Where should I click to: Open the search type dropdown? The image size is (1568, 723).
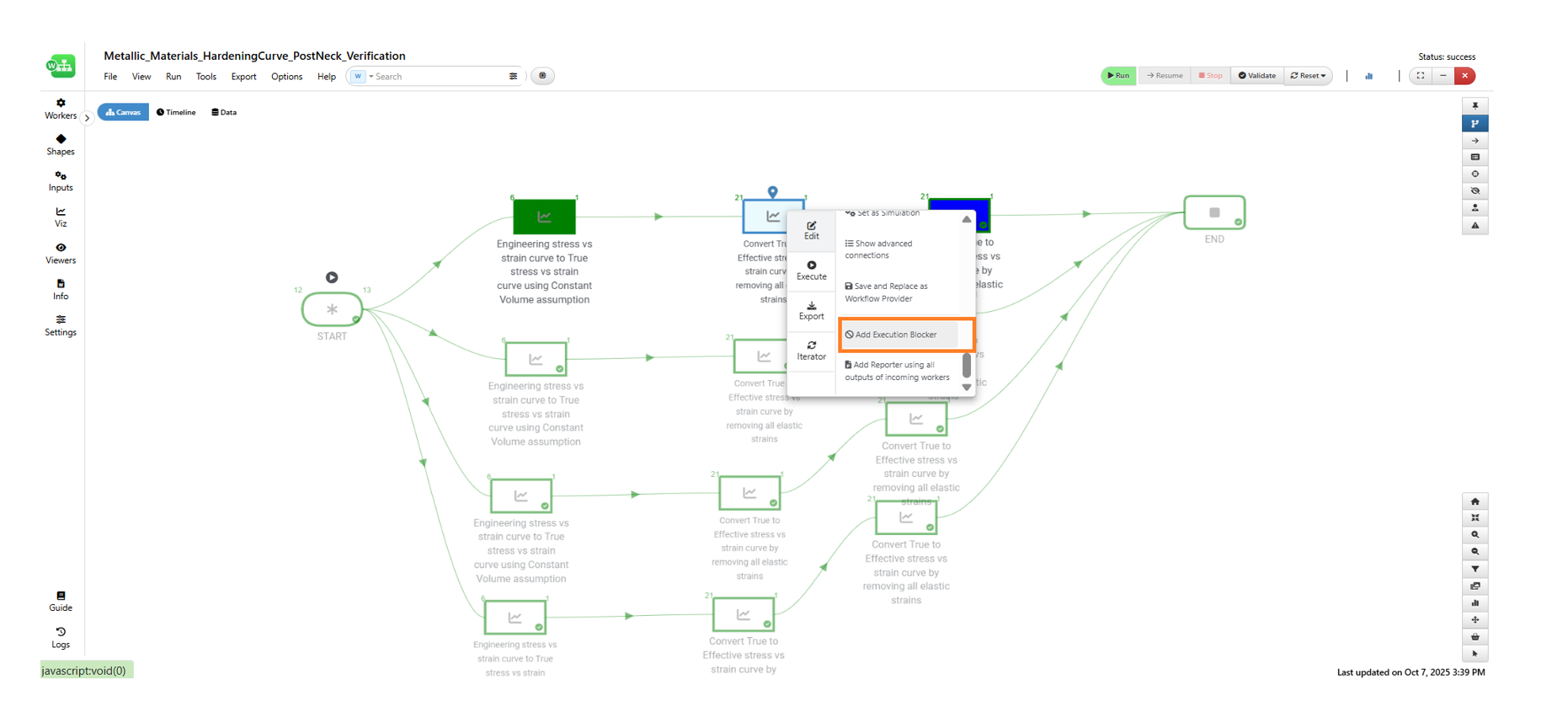click(x=362, y=77)
